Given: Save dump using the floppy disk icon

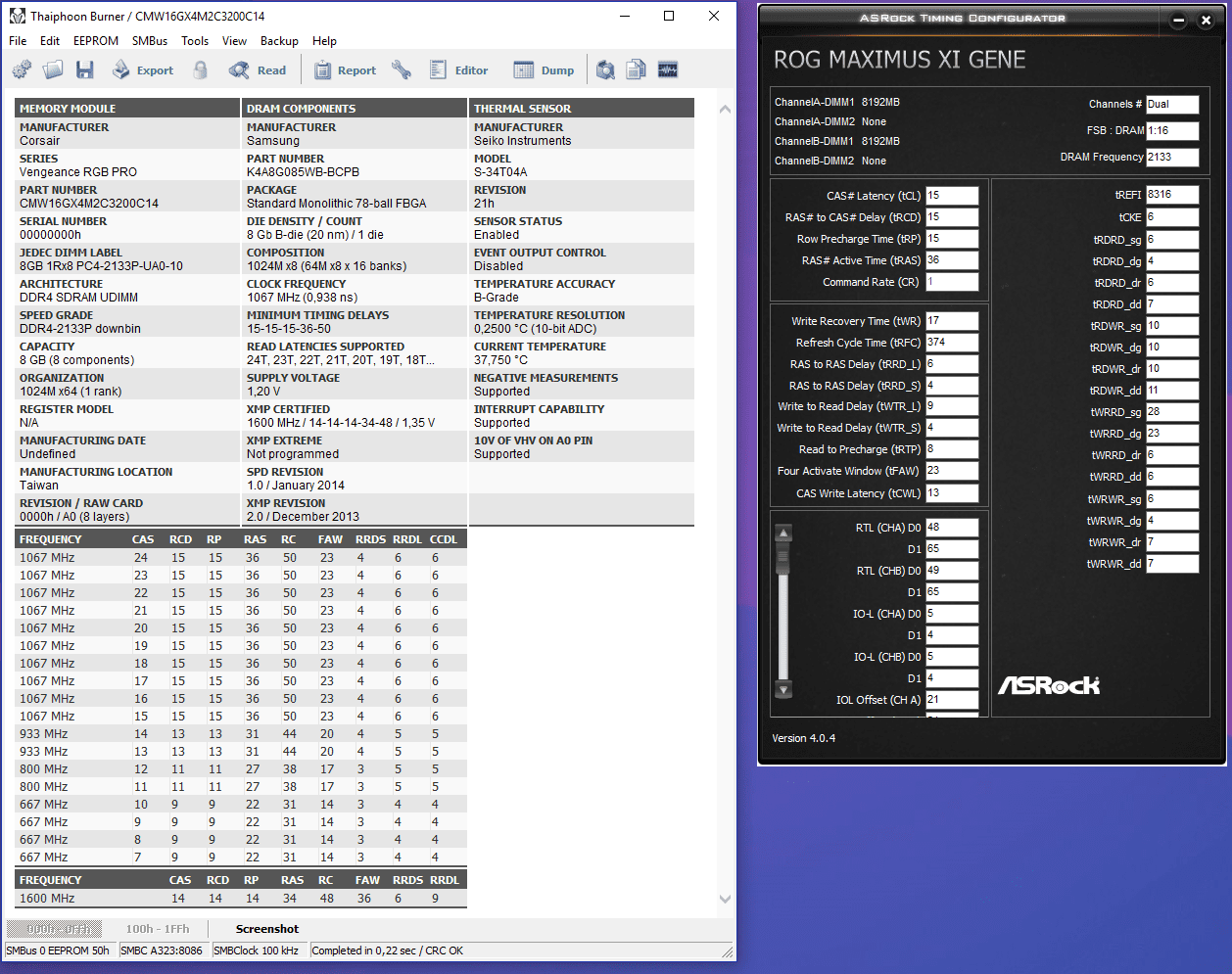Looking at the screenshot, I should coord(85,70).
